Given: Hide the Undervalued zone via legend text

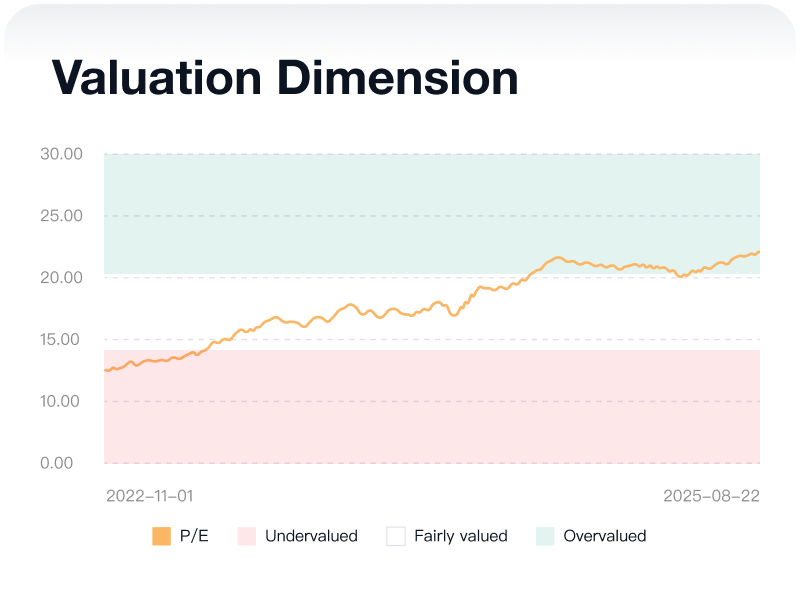Looking at the screenshot, I should coord(311,536).
